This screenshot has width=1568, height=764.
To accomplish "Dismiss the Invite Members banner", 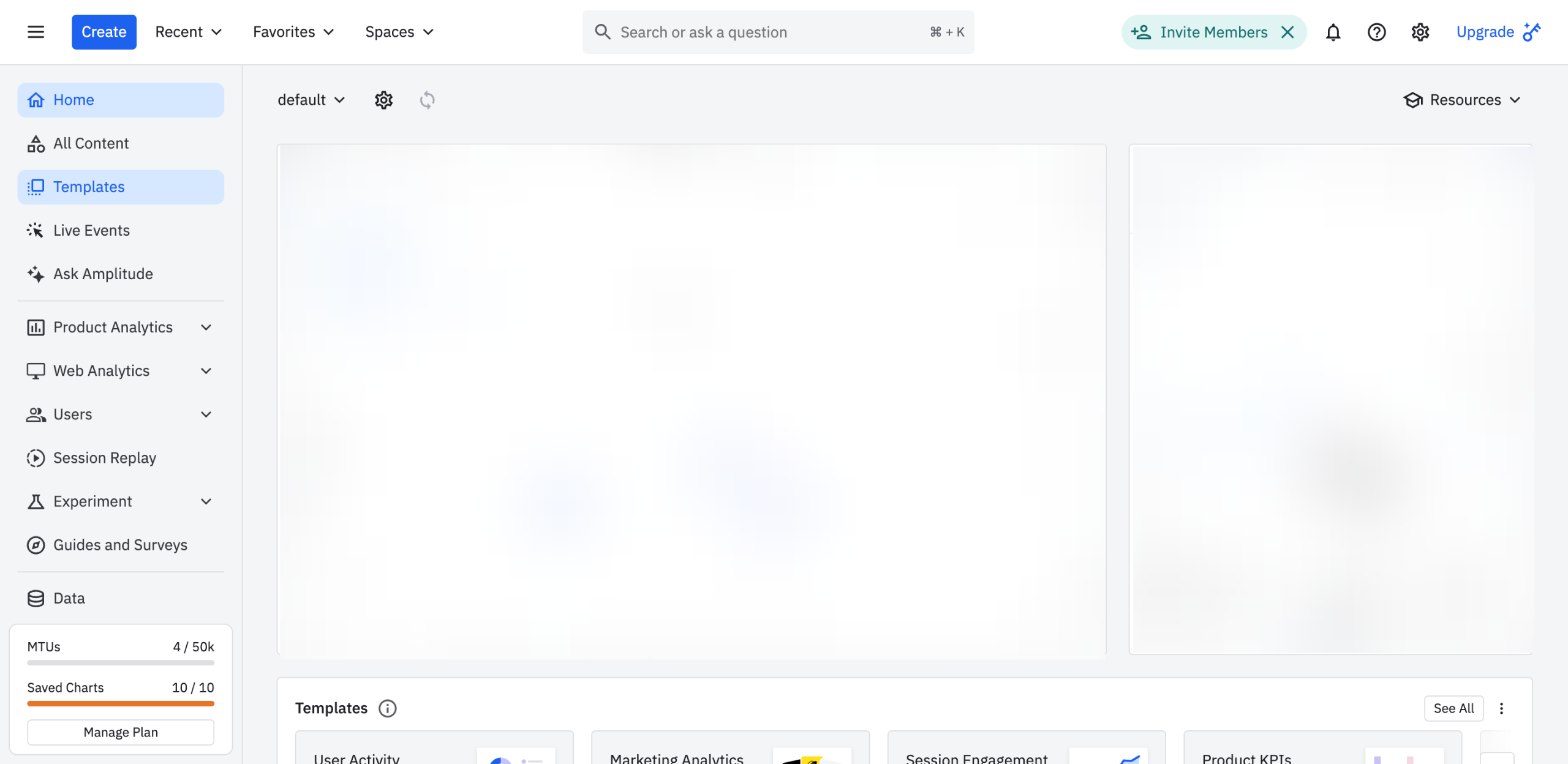I will tap(1287, 32).
